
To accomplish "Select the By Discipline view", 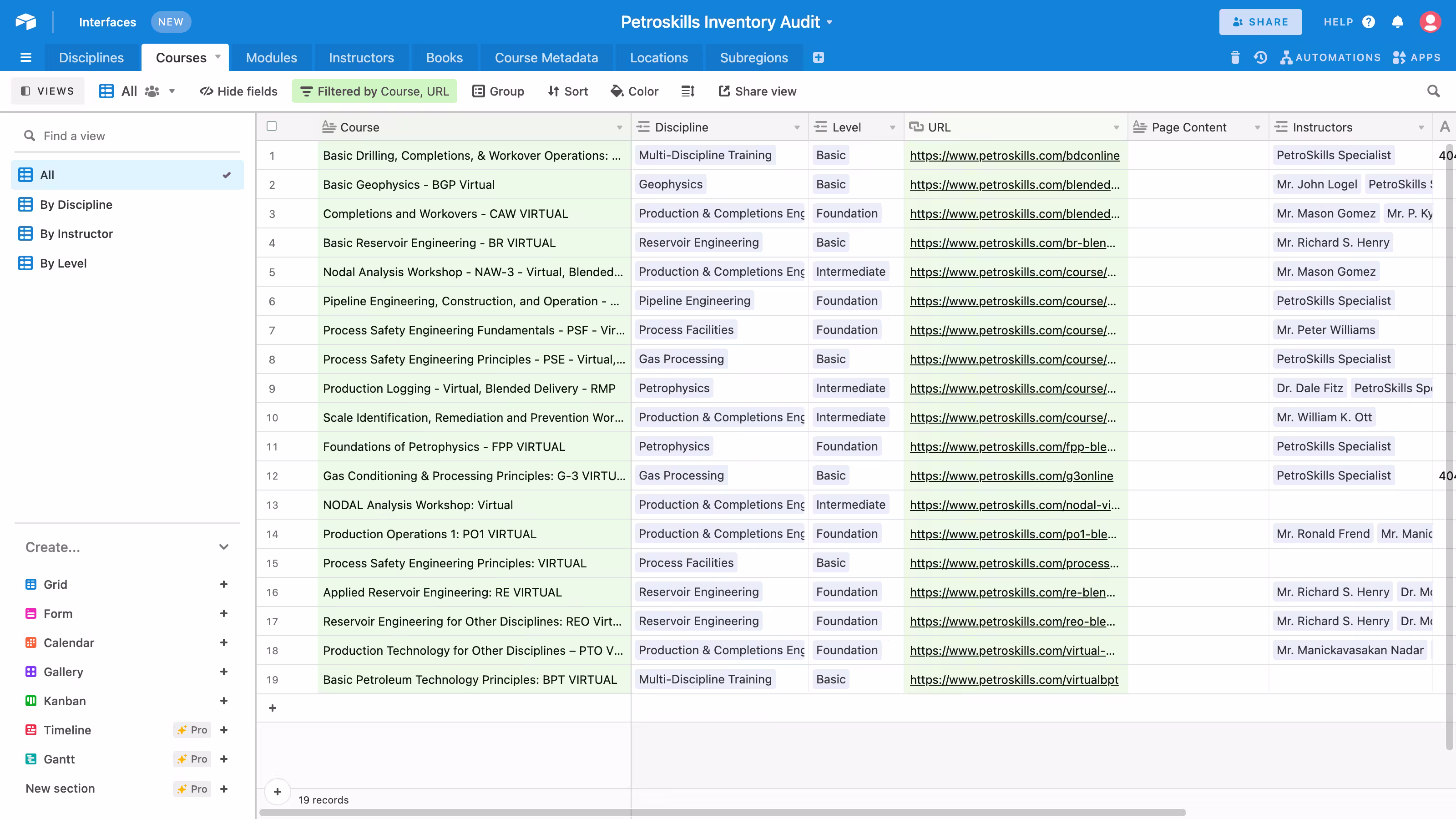I will 76,205.
